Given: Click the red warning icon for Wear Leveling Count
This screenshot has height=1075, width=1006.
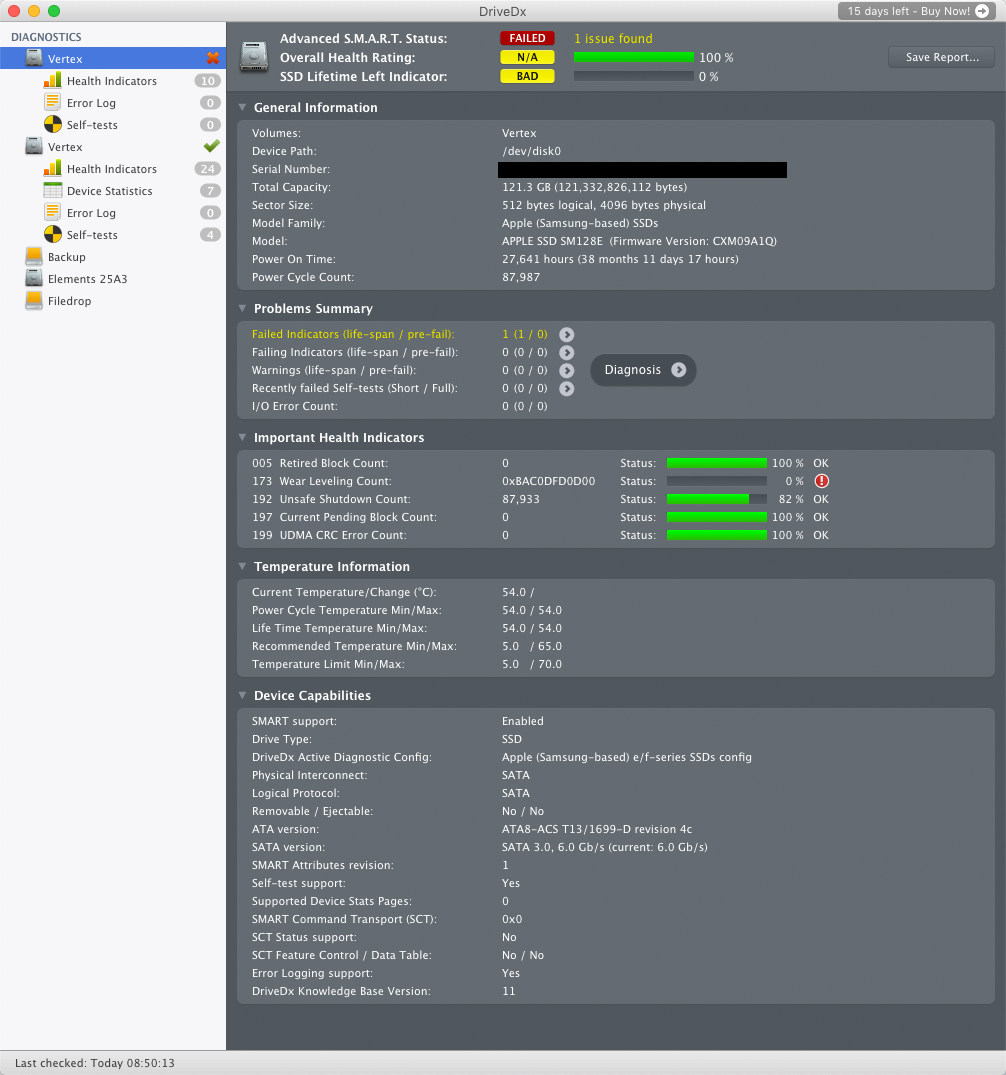Looking at the screenshot, I should click(821, 481).
